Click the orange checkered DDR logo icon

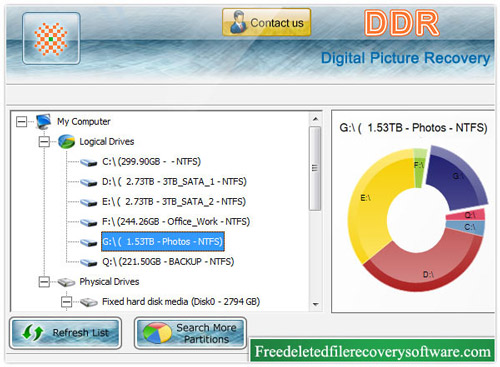(51, 39)
